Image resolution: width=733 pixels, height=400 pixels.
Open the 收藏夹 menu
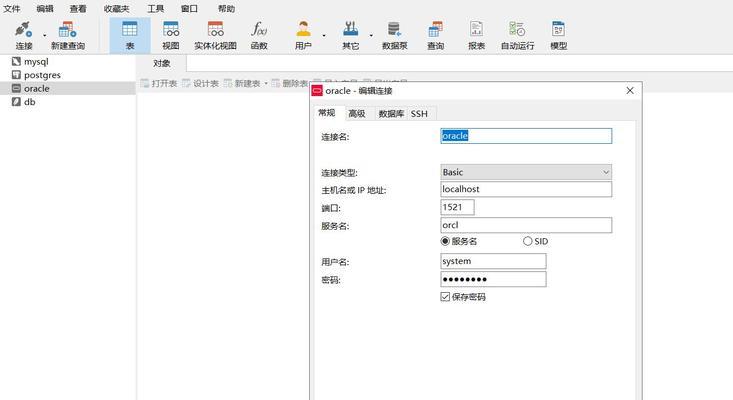click(116, 8)
